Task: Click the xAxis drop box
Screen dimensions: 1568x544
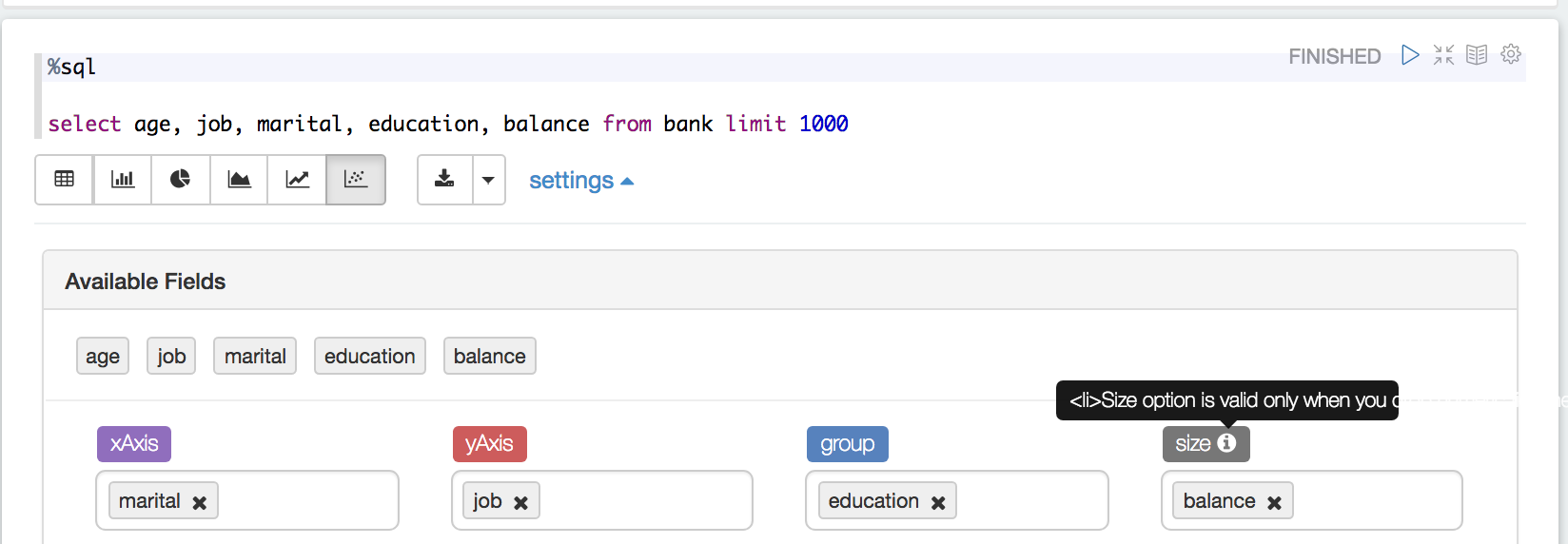Action: 247,500
